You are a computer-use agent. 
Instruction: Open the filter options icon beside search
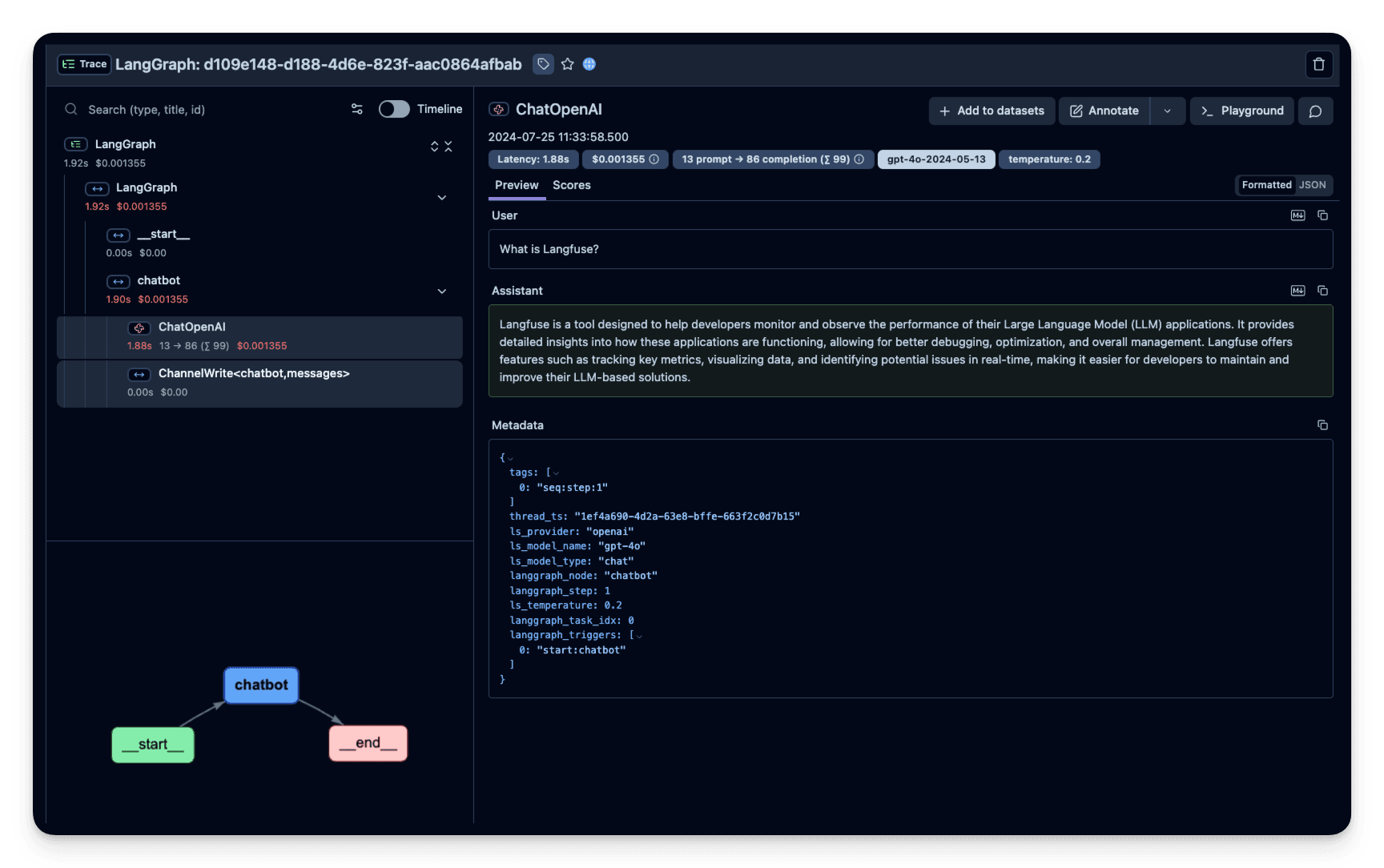(356, 109)
